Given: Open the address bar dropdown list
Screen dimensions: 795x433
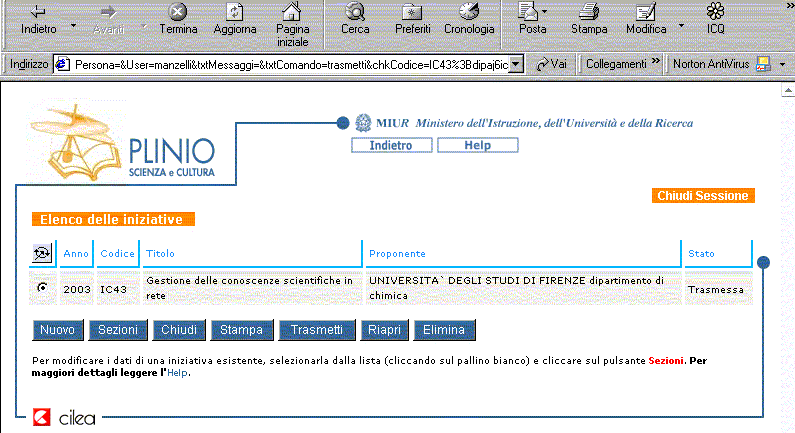Looking at the screenshot, I should [516, 64].
